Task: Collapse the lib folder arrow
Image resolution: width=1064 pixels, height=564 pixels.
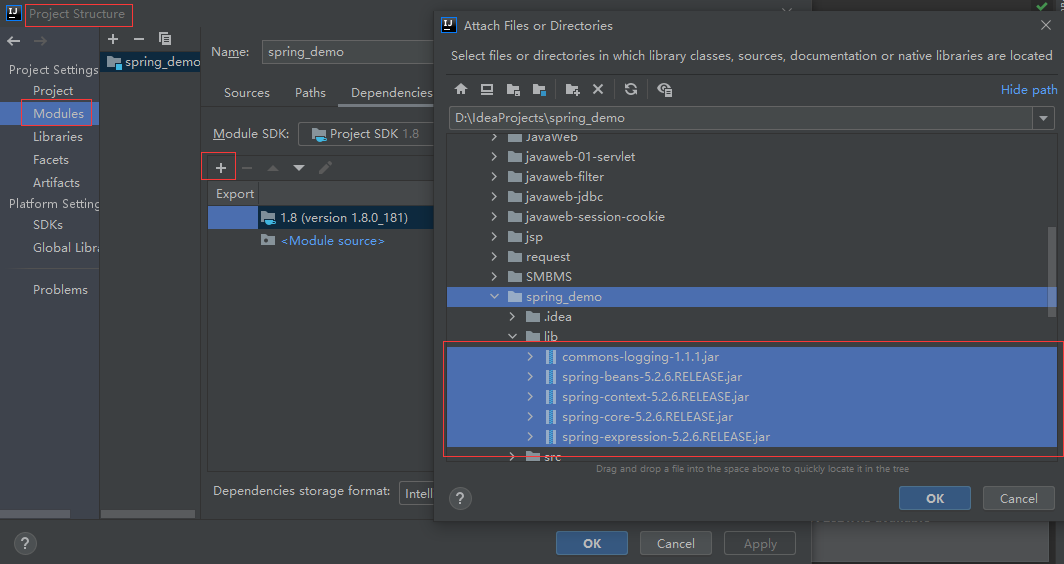Action: tap(512, 337)
